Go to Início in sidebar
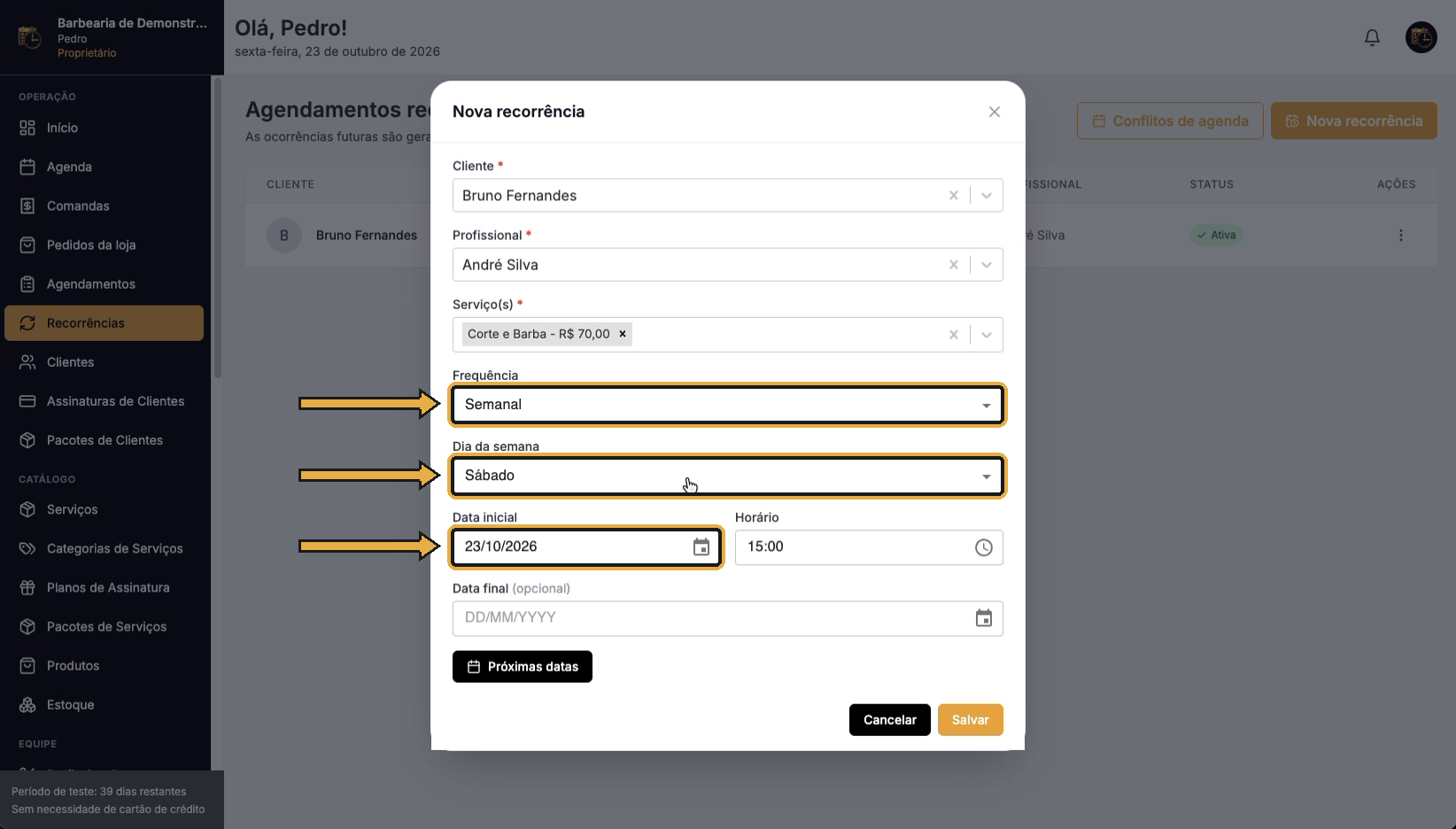 click(105, 128)
